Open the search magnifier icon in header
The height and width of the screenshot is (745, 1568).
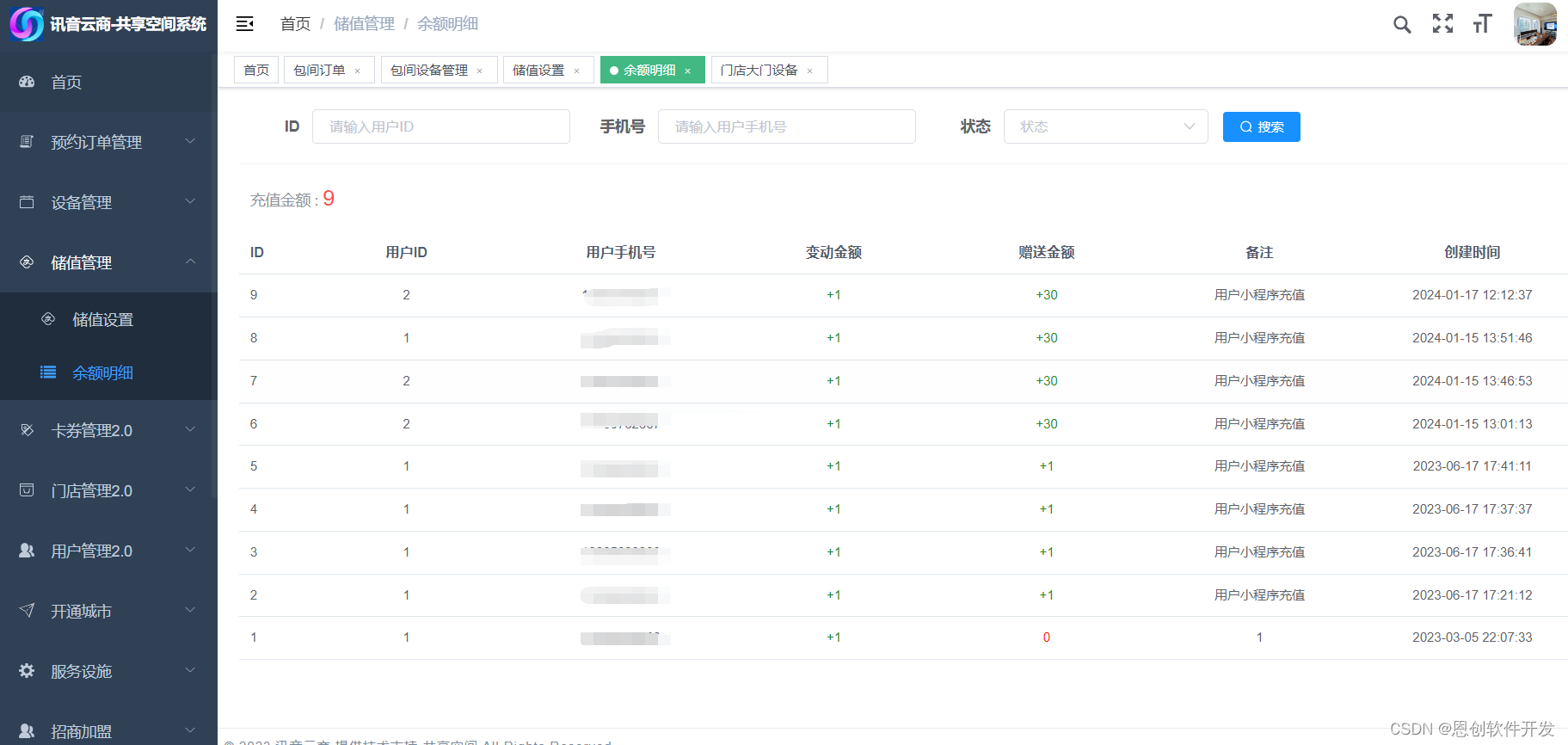1402,24
